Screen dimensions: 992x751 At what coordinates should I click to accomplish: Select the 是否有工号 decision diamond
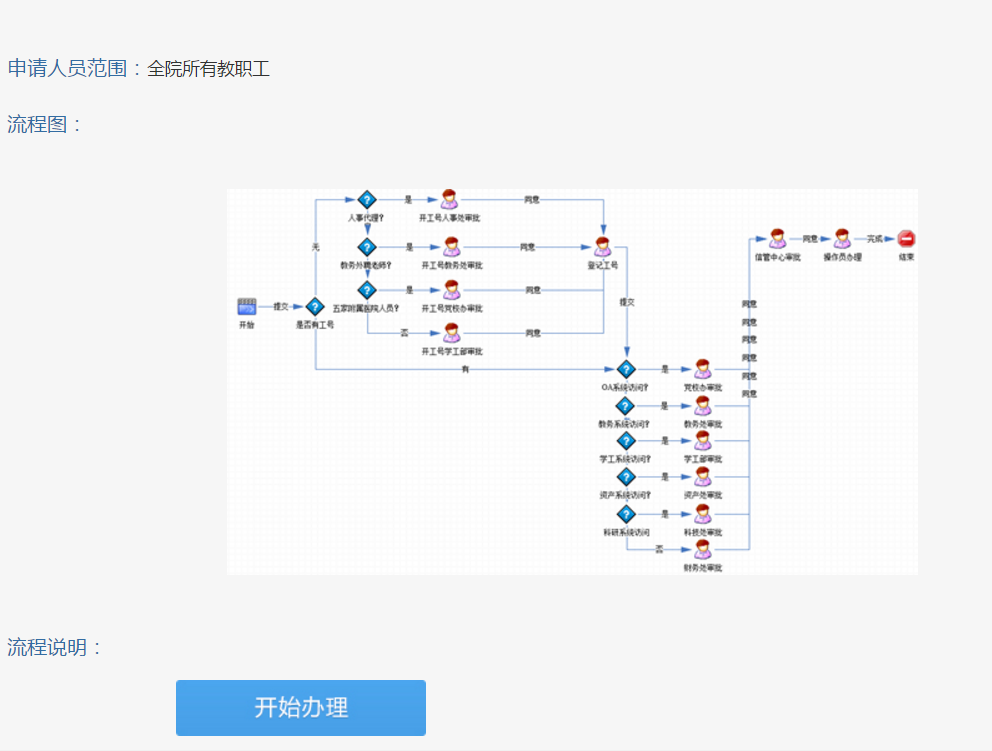click(315, 307)
